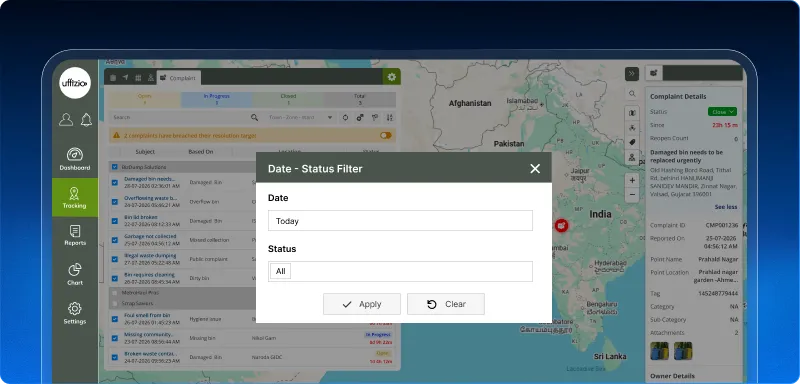Open the Illegal waste dumping complaint

tap(150, 255)
